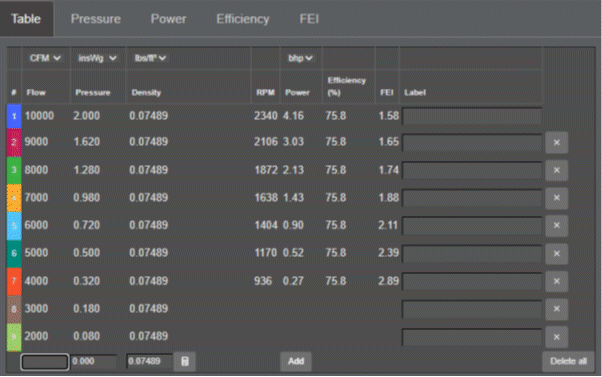Delete row 6 with 5000 flow
Screen dimensions: 602x377
(x=556, y=253)
